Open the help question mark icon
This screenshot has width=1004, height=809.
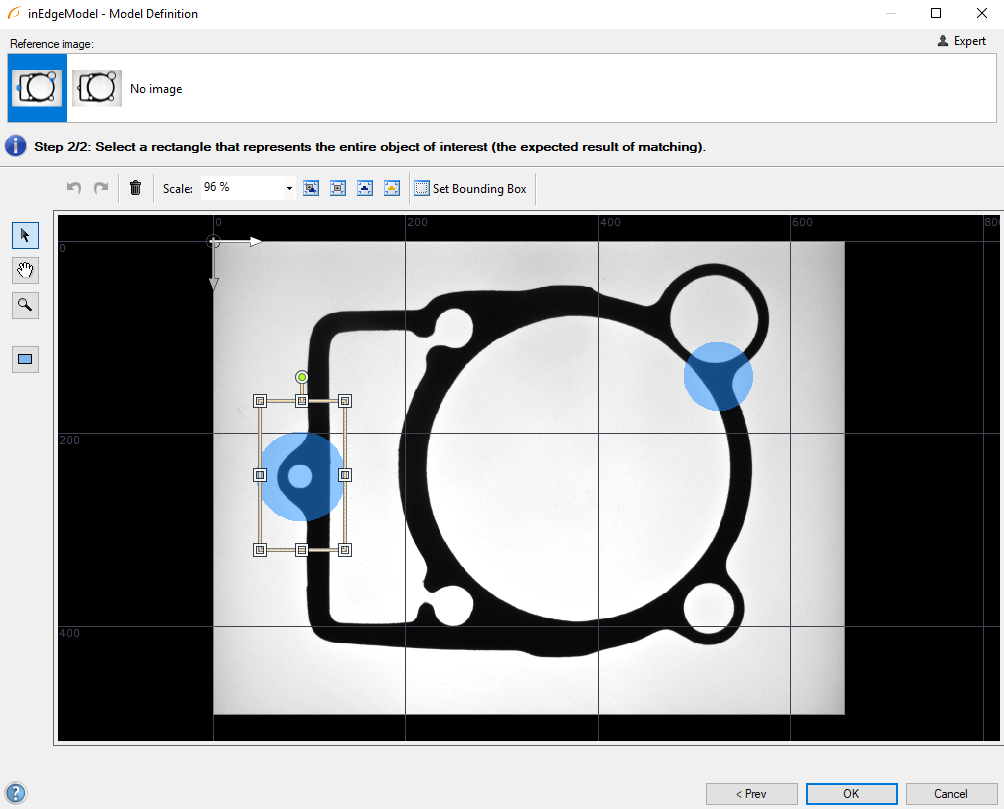15,793
